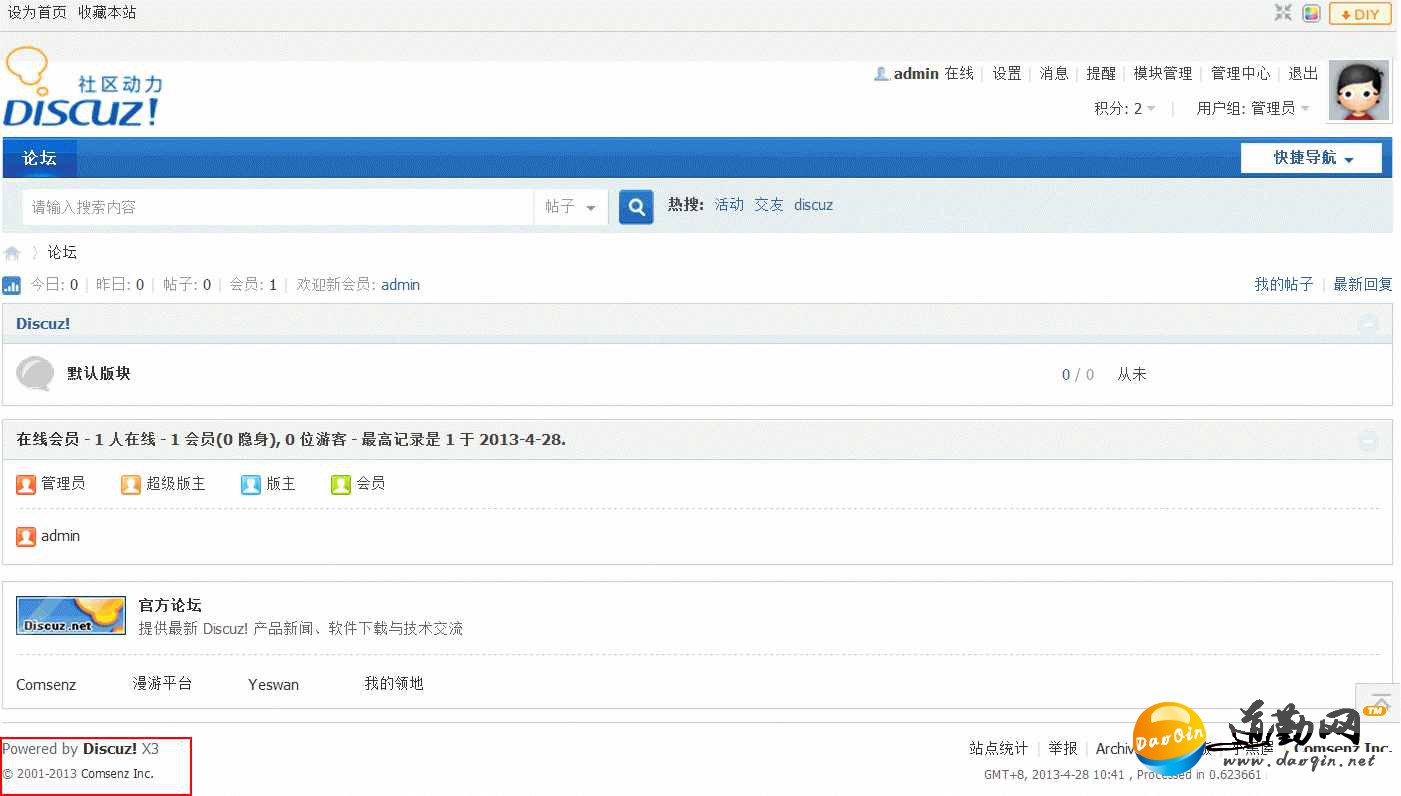1401x796 pixels.
Task: Collapse the Discuz! category section
Action: coord(1368,324)
